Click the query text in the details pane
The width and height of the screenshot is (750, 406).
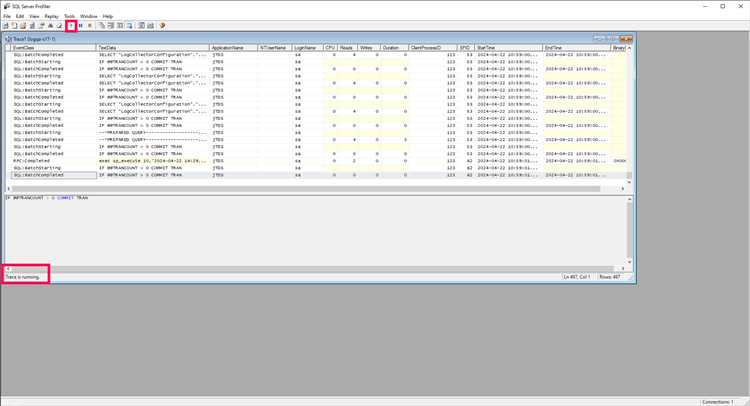coord(47,198)
